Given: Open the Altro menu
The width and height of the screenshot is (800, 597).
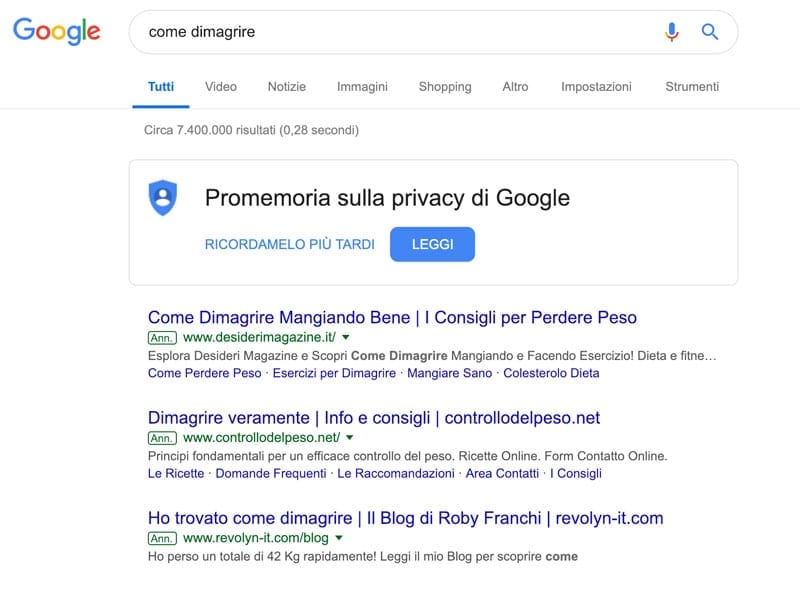Looking at the screenshot, I should tap(515, 86).
